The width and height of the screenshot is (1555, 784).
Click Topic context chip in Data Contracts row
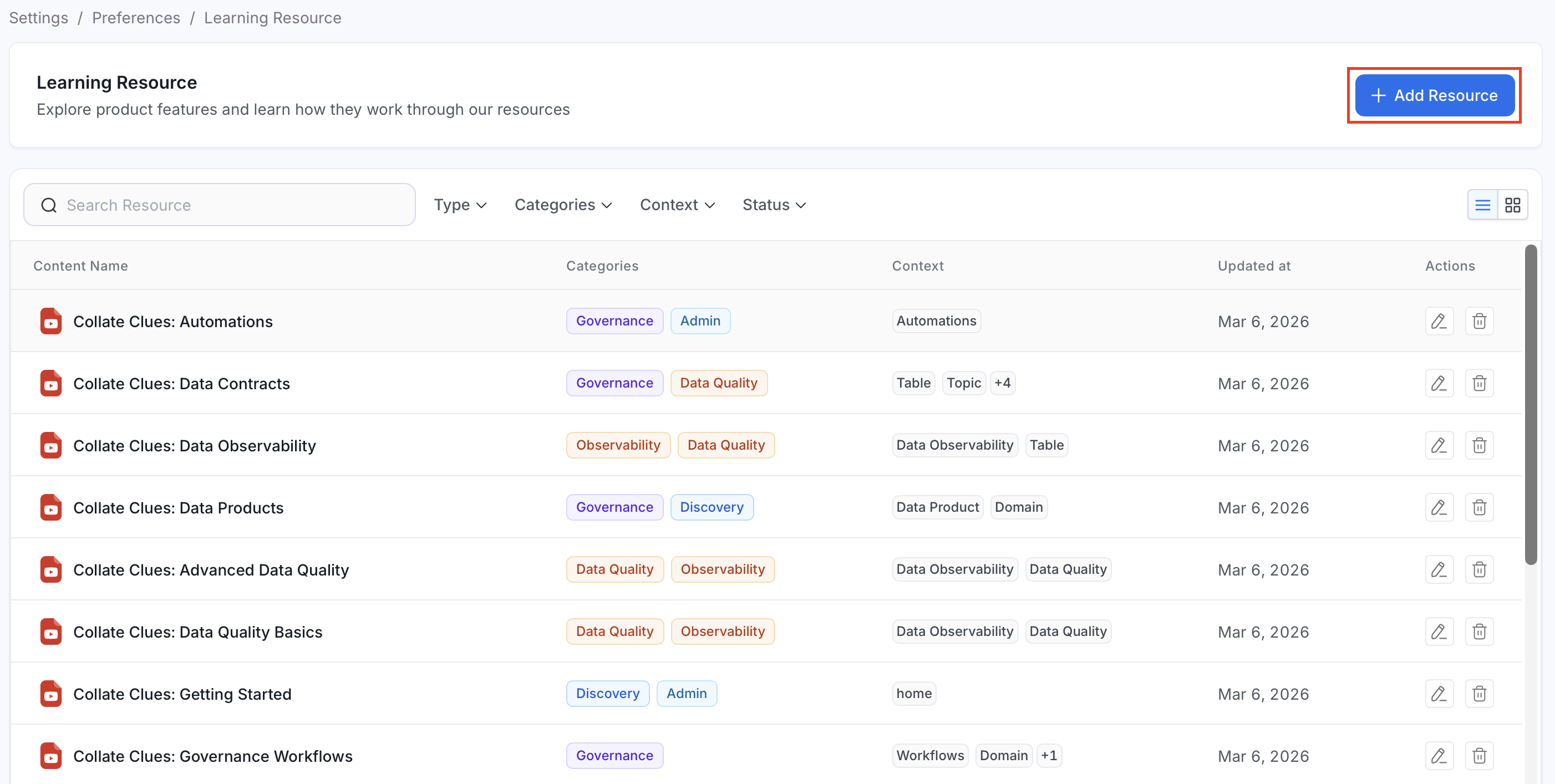pyautogui.click(x=964, y=383)
